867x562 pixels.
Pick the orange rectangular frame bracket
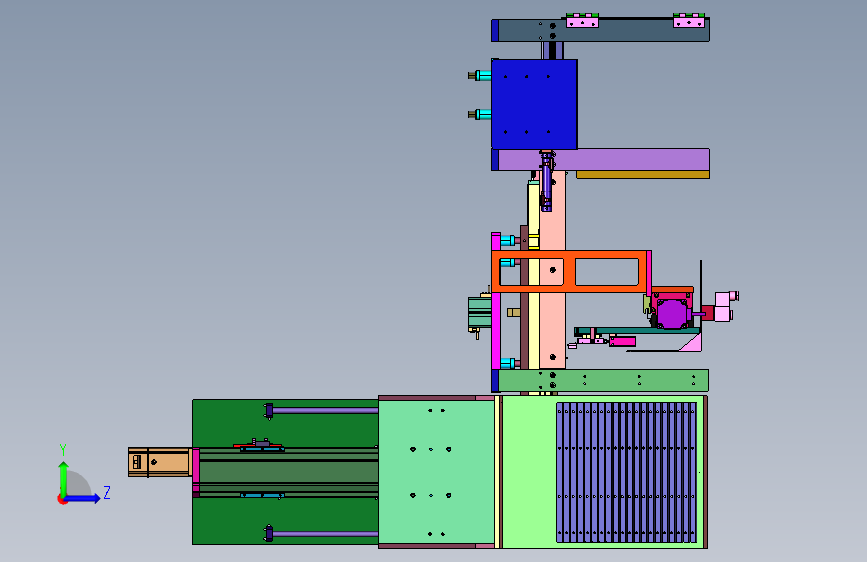tap(569, 272)
